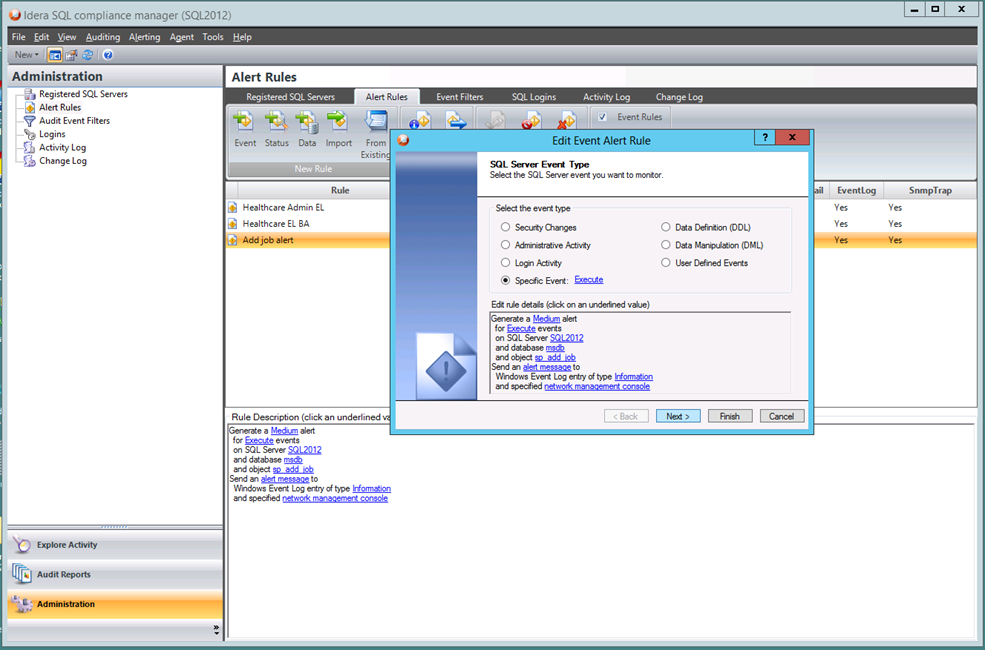Select Audit Event Filters in Administration tree
Viewport: 985px width, 650px height.
point(74,121)
